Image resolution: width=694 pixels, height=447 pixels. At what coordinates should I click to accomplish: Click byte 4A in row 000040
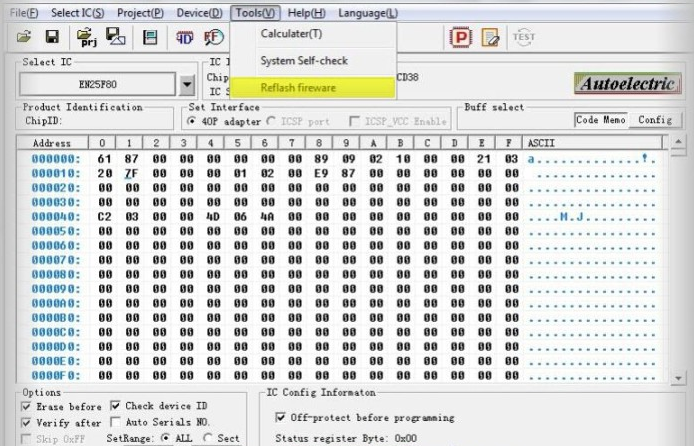point(267,217)
